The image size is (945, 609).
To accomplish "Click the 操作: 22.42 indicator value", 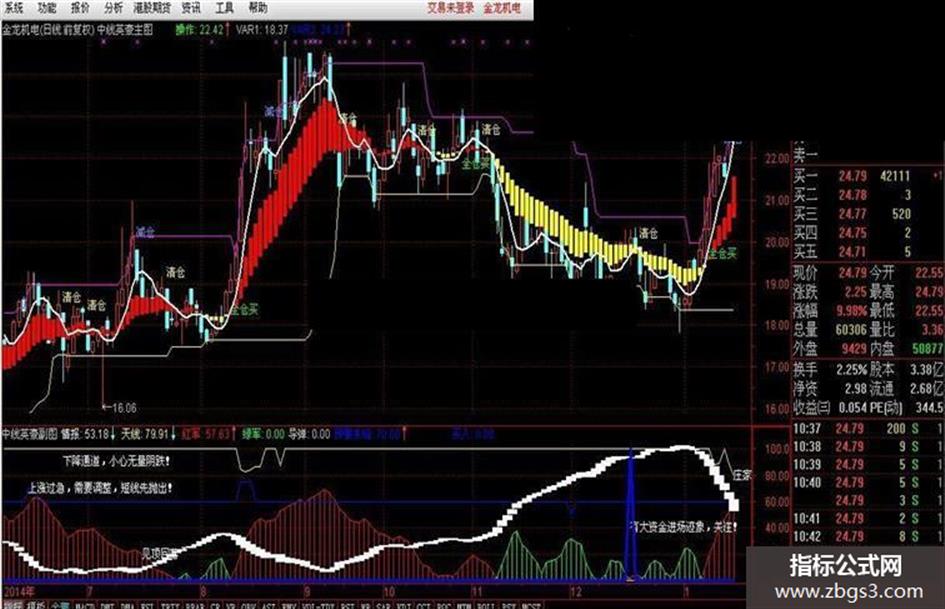I will (199, 29).
